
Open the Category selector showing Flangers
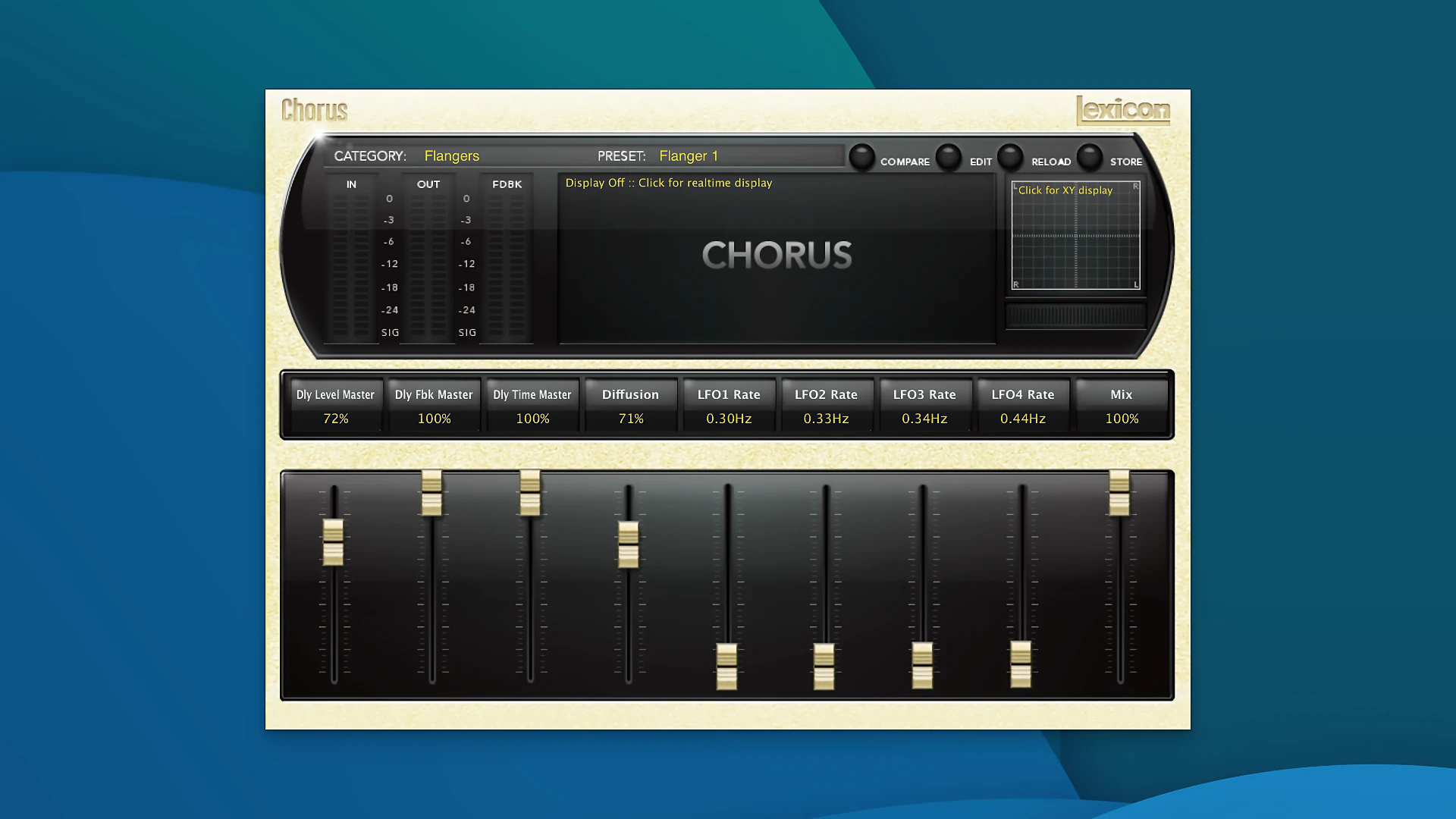pyautogui.click(x=451, y=156)
